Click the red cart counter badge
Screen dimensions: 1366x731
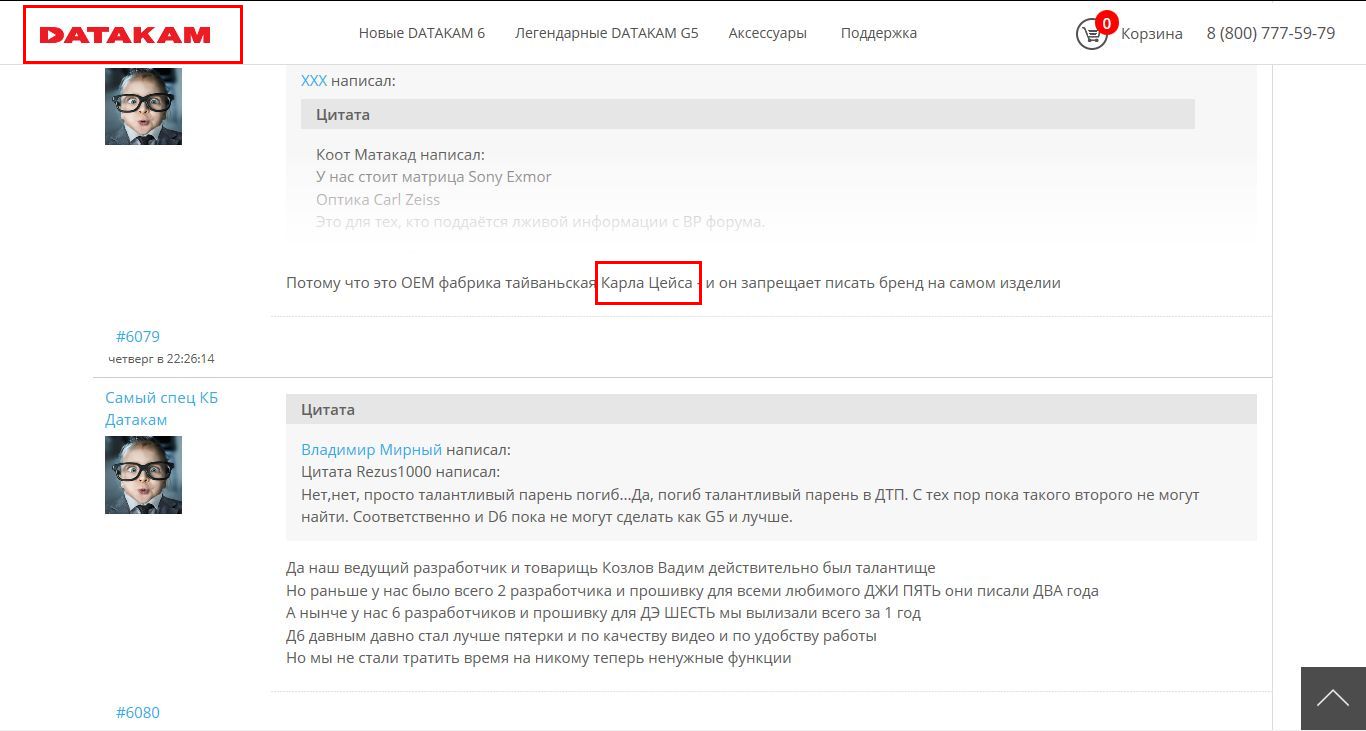(x=1106, y=23)
